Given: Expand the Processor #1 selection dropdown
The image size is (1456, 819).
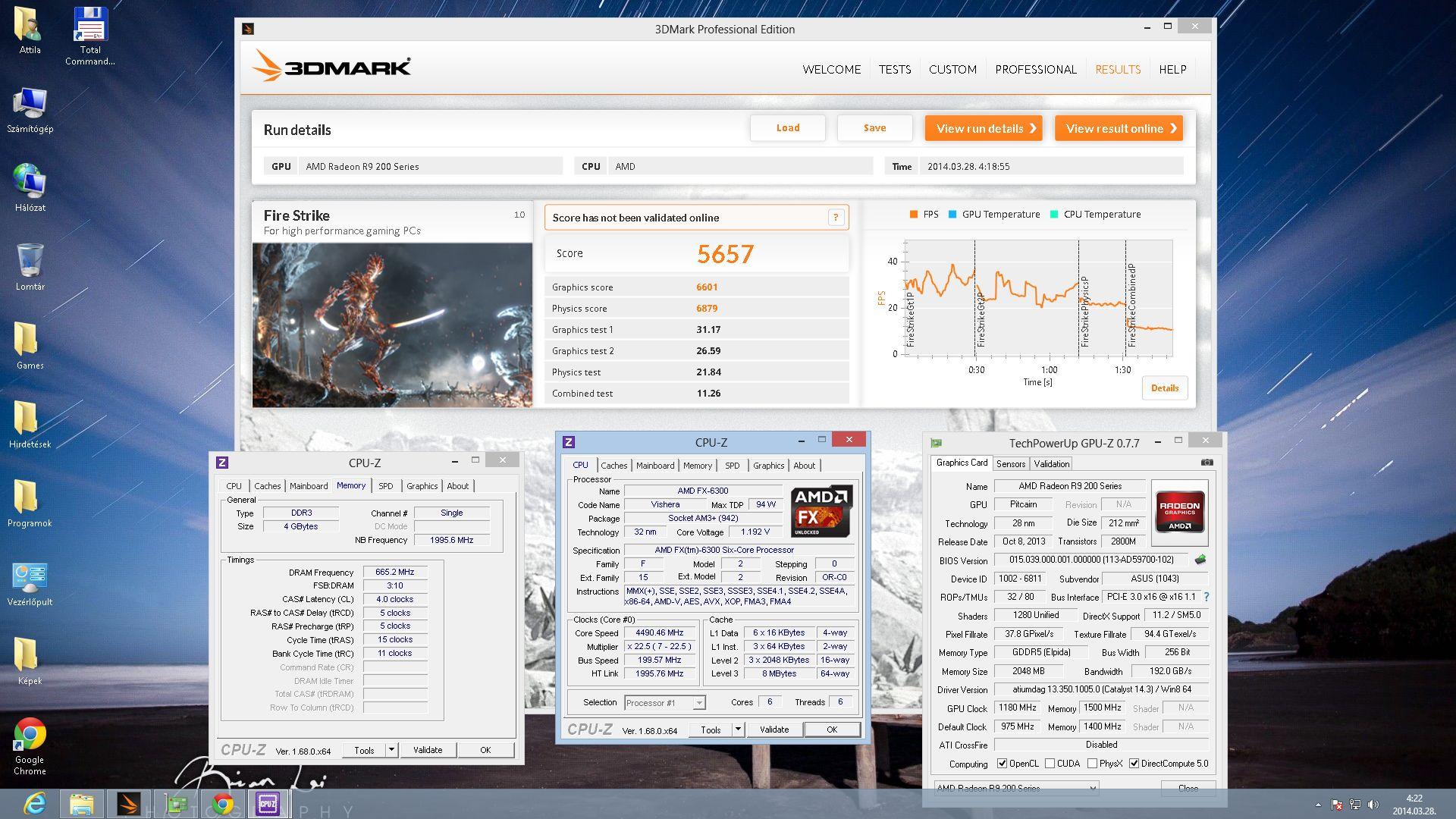Looking at the screenshot, I should [698, 703].
